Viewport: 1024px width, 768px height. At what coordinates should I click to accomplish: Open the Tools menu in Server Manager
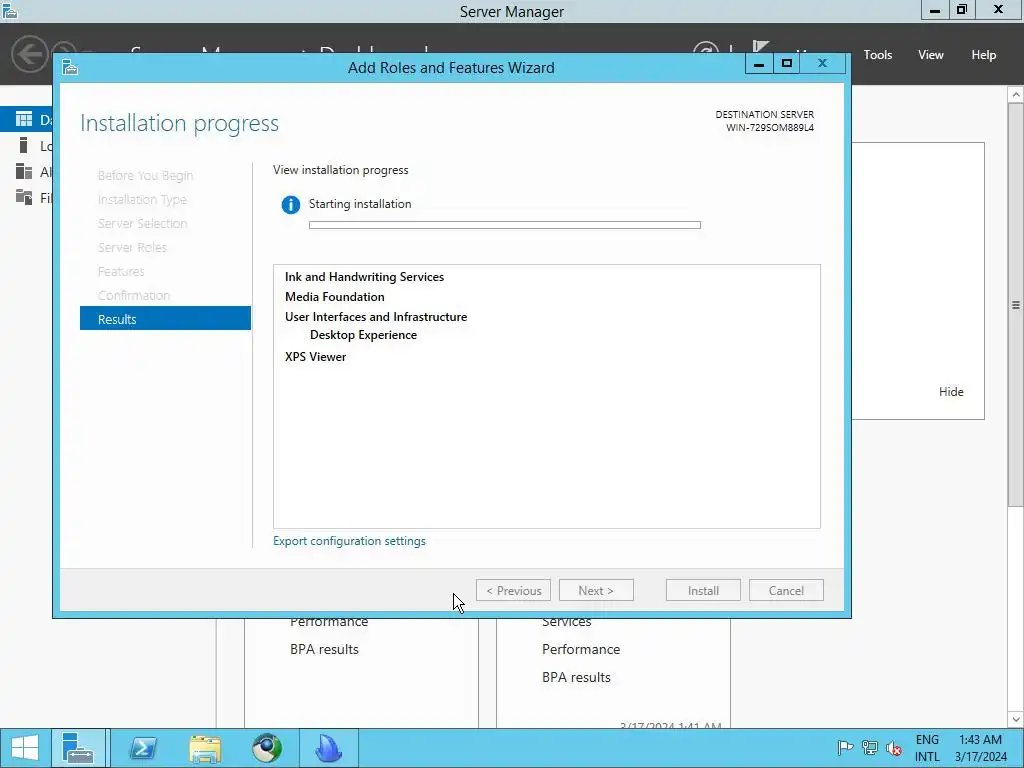[x=878, y=55]
